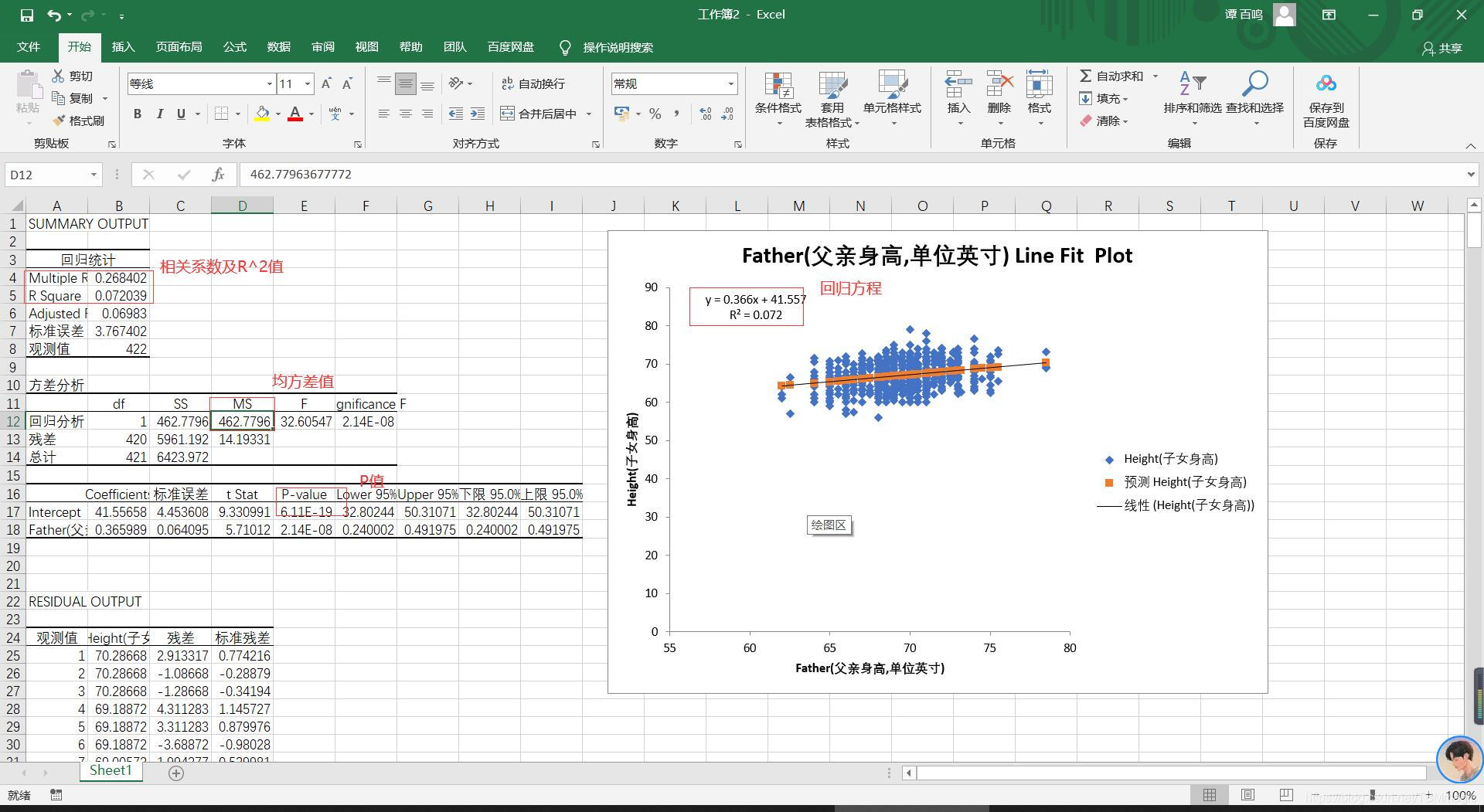The height and width of the screenshot is (812, 1484).
Task: Toggle underline formatting
Action: (x=181, y=114)
